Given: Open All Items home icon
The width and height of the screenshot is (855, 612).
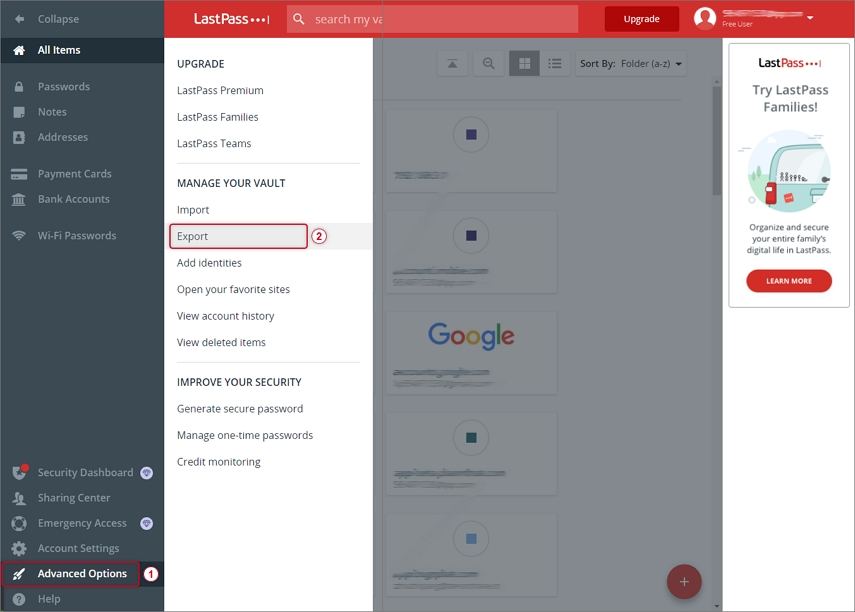Looking at the screenshot, I should [x=19, y=50].
